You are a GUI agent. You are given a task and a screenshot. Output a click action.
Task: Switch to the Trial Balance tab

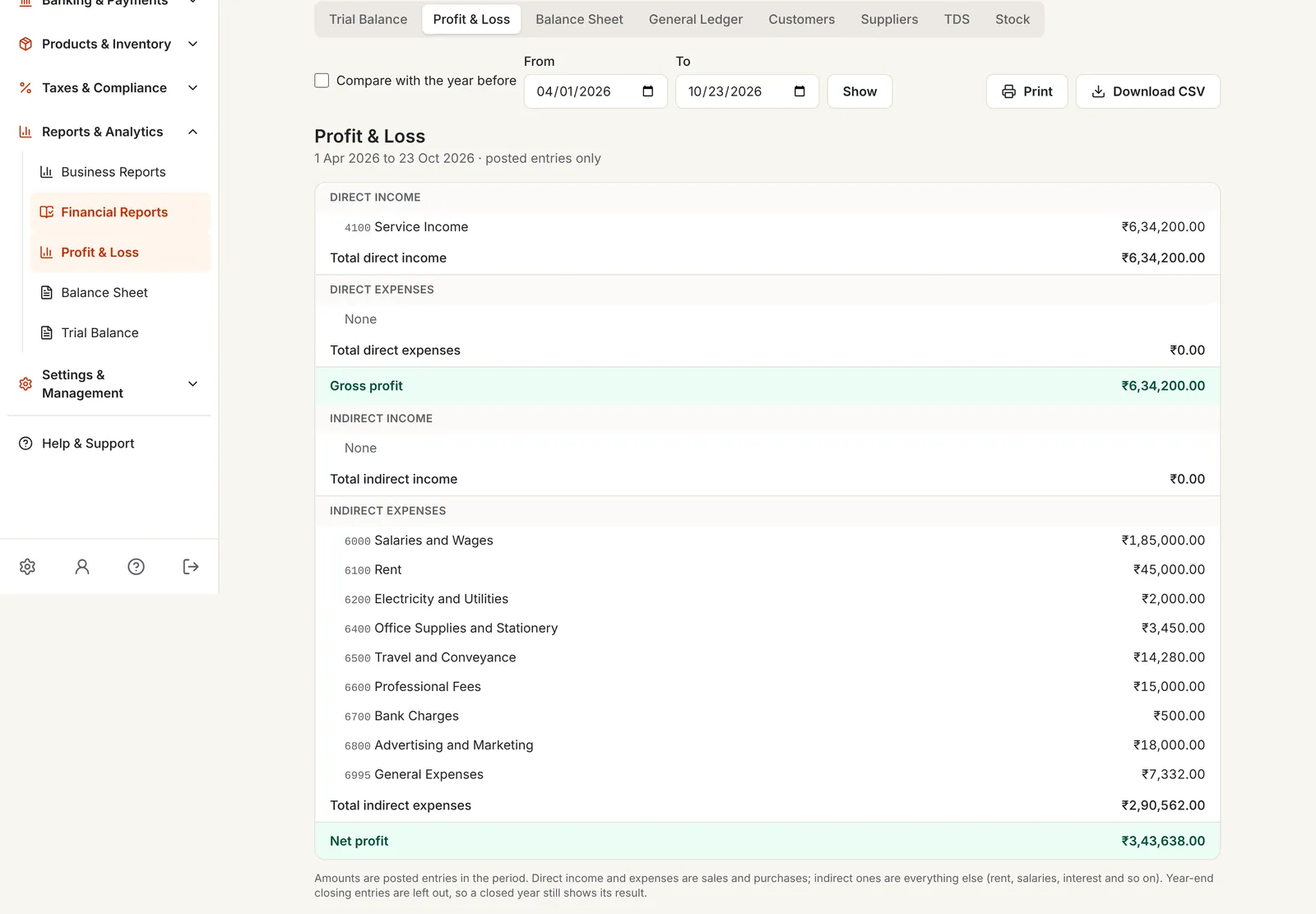[x=368, y=19]
